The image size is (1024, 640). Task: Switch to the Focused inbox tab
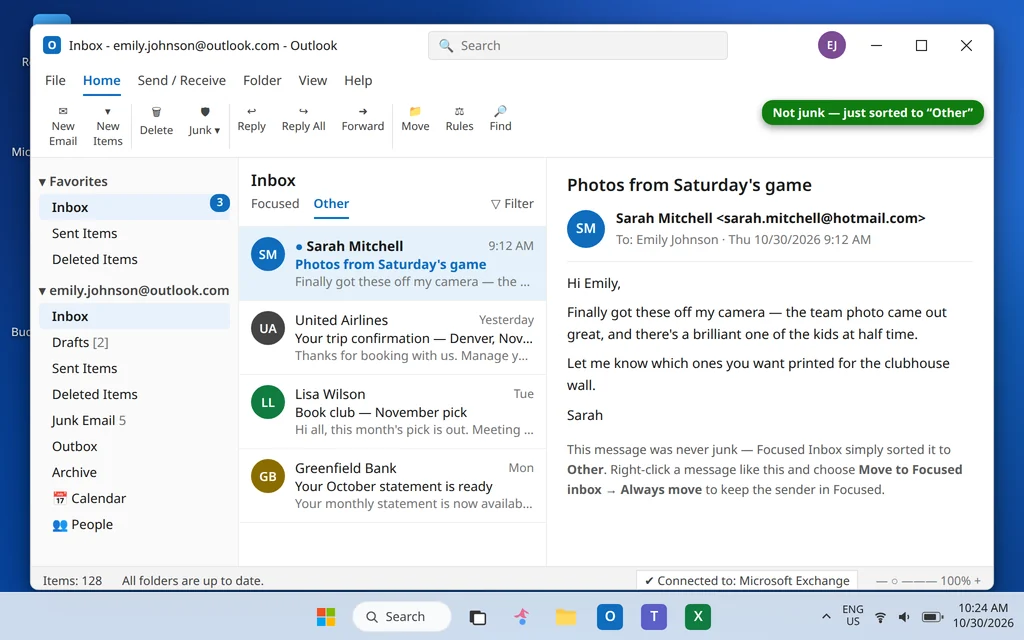click(x=275, y=204)
